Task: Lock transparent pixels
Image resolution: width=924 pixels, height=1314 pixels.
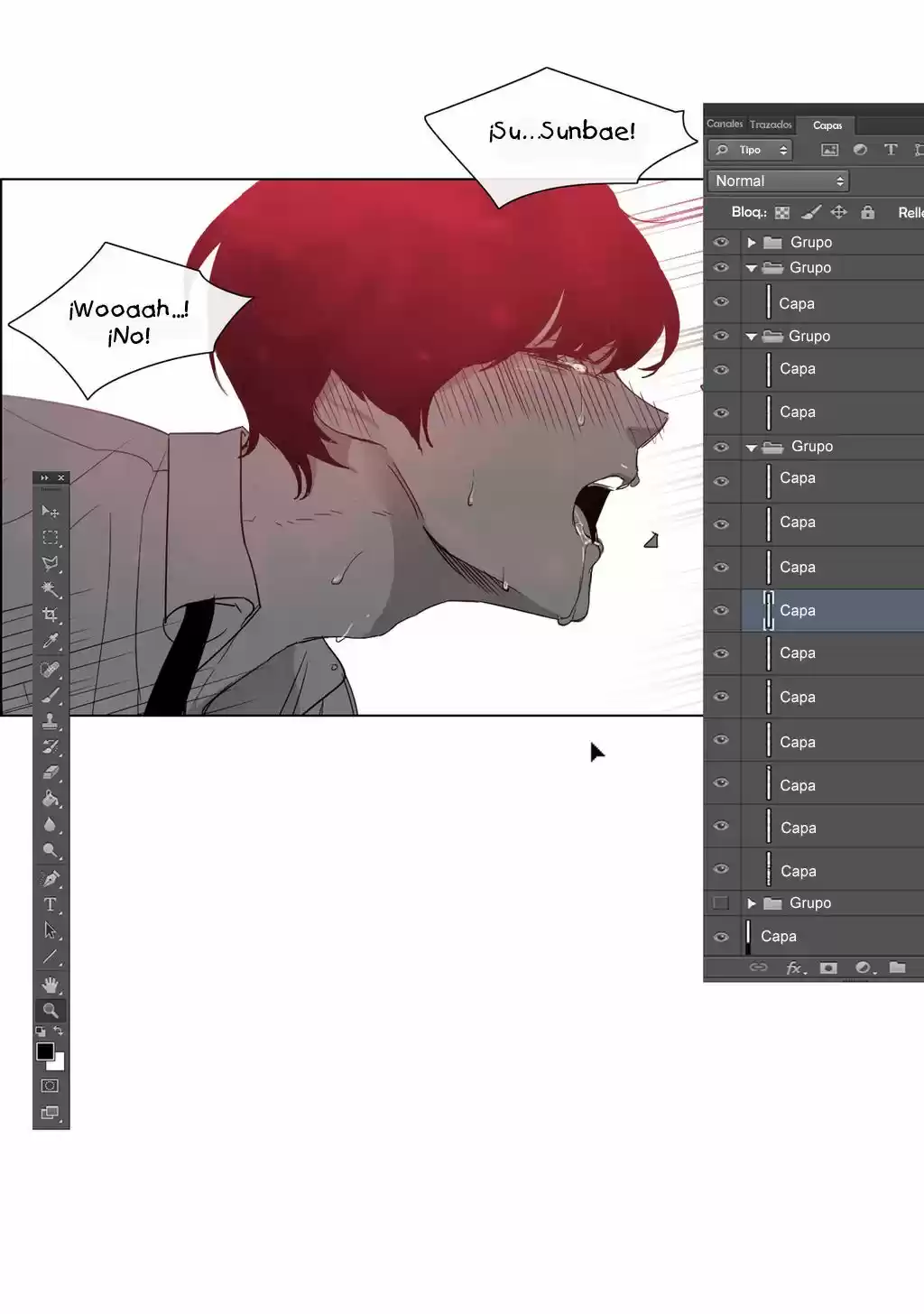Action: [x=782, y=213]
